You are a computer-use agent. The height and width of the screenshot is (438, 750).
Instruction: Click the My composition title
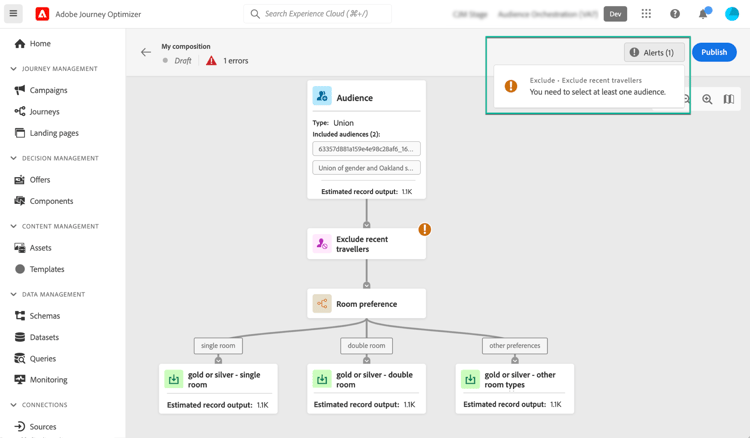tap(186, 46)
